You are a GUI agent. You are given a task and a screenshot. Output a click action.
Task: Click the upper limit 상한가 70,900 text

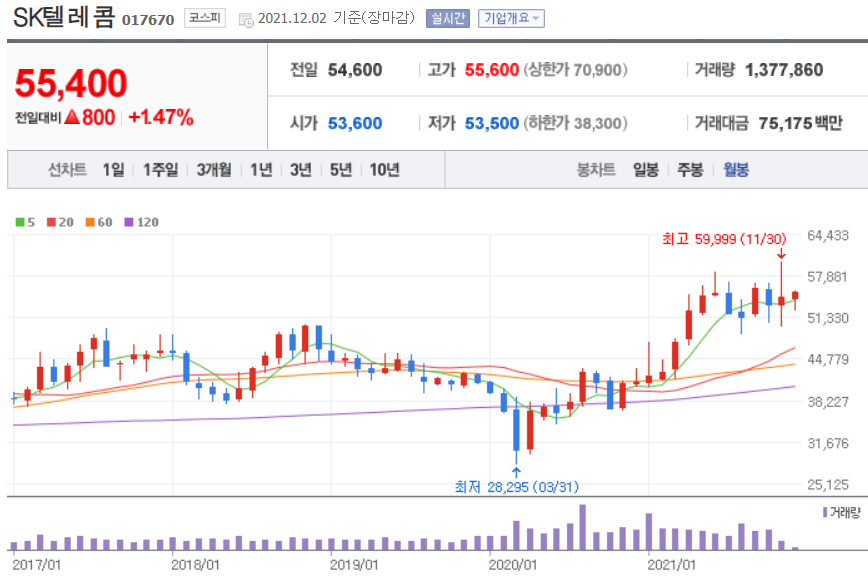click(576, 70)
